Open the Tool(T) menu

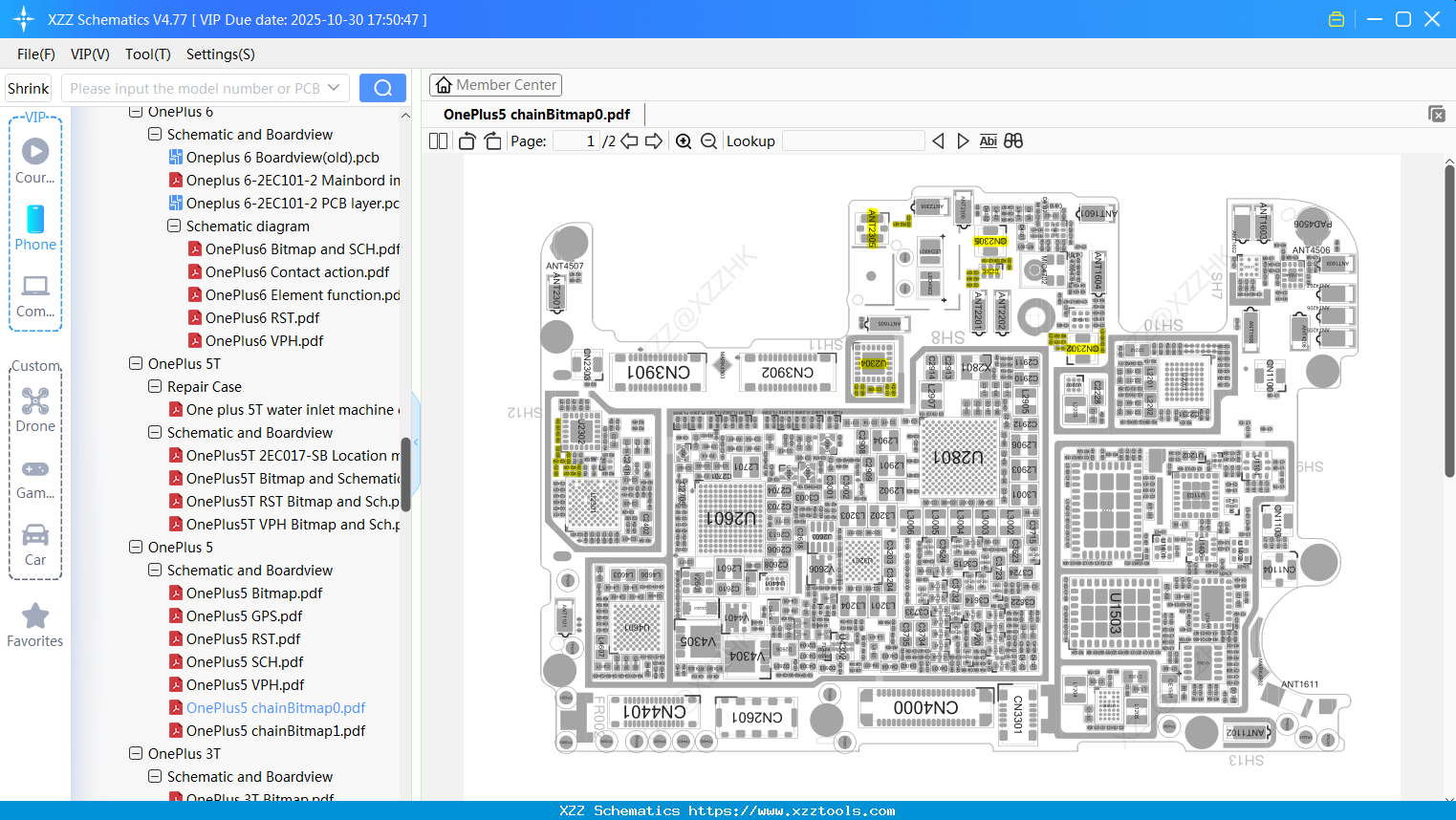[148, 54]
